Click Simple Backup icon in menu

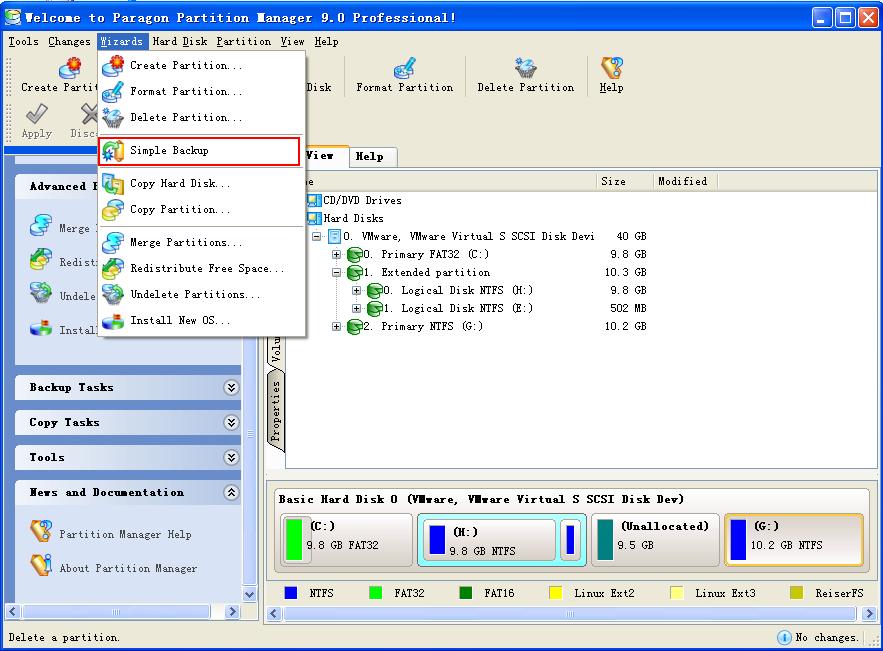pos(113,151)
